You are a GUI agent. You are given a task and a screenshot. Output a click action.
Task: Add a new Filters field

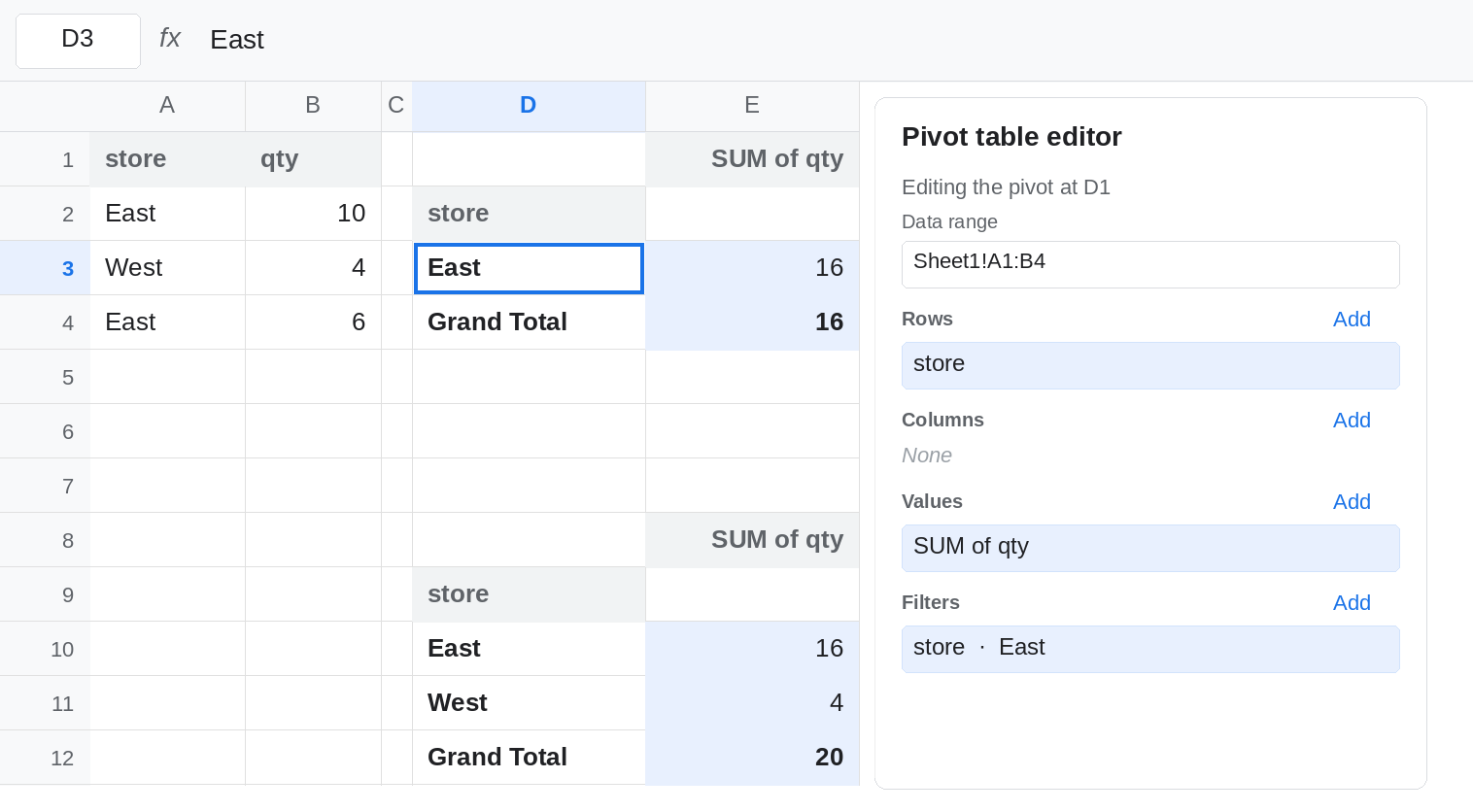click(1352, 603)
